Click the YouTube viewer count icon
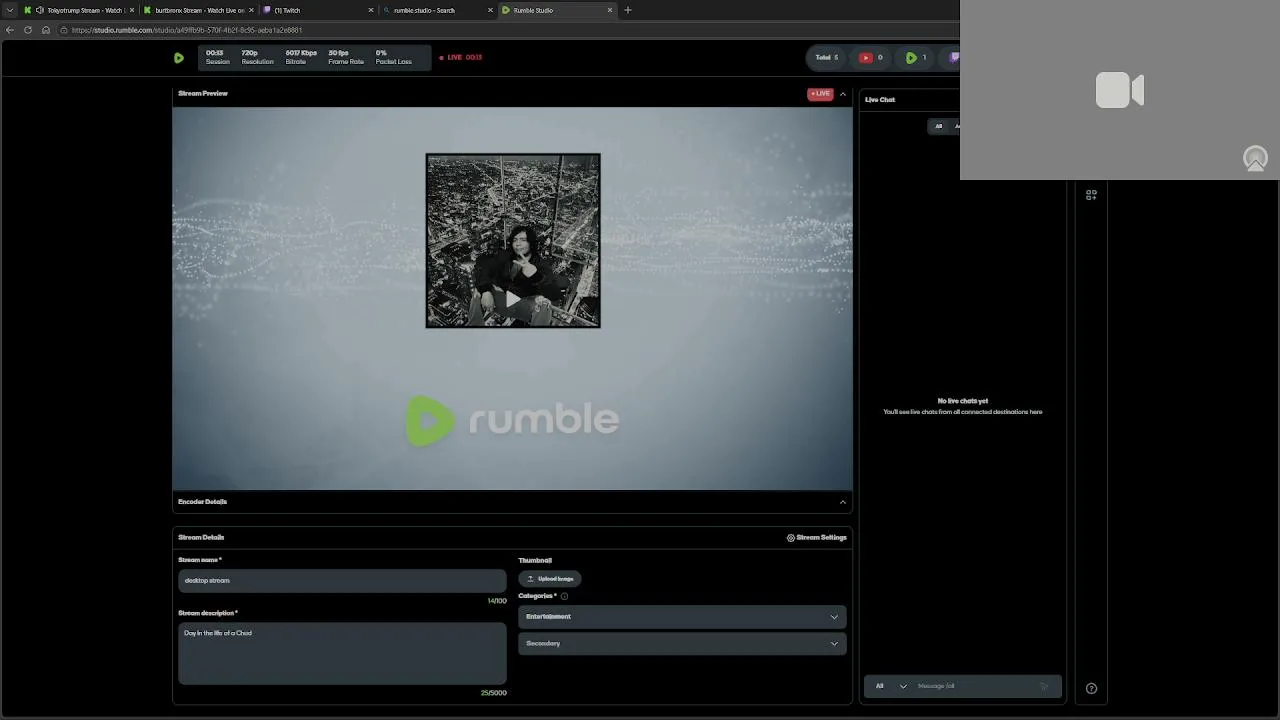 tap(866, 58)
